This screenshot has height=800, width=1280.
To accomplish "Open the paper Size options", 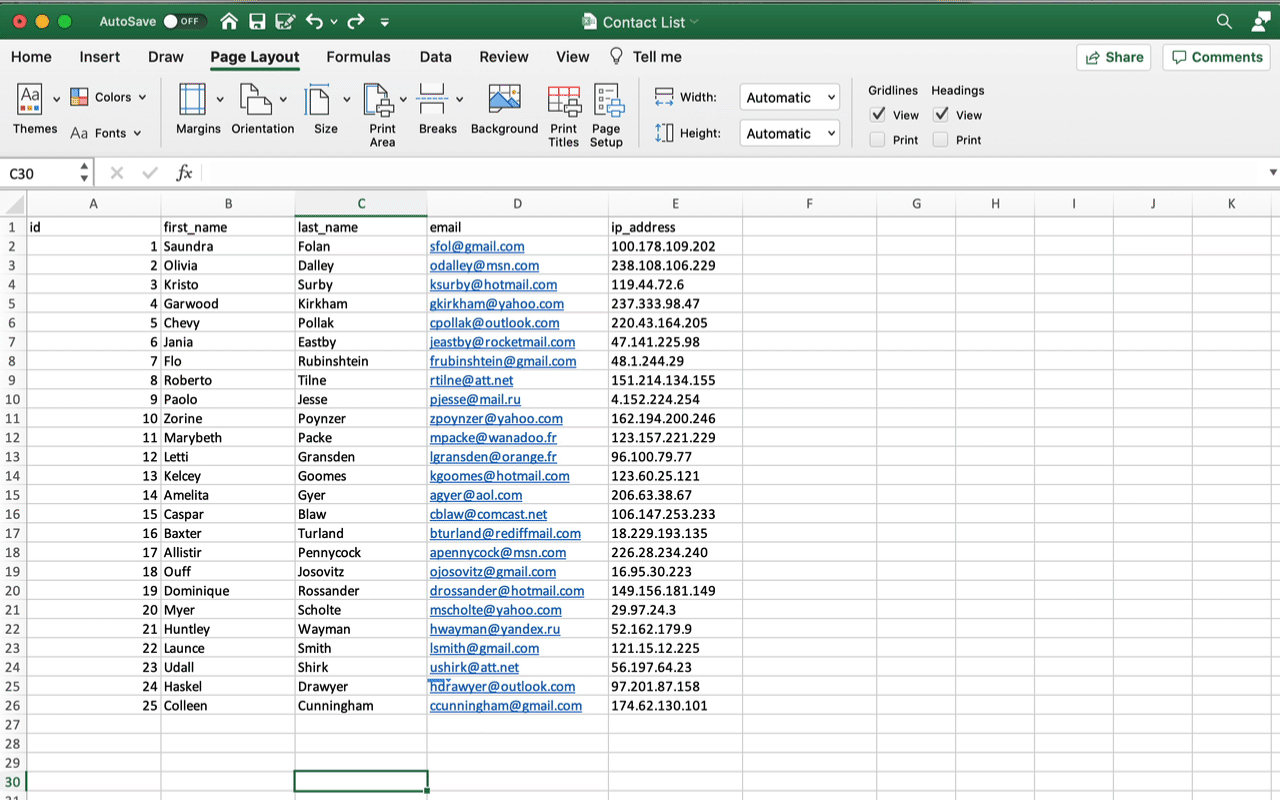I will click(x=326, y=109).
